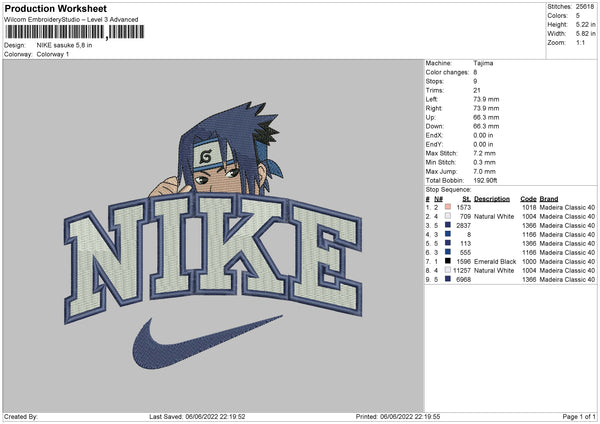Viewport: 600px width, 424px height.
Task: Click the Height value '5.22 in'
Action: [x=585, y=24]
